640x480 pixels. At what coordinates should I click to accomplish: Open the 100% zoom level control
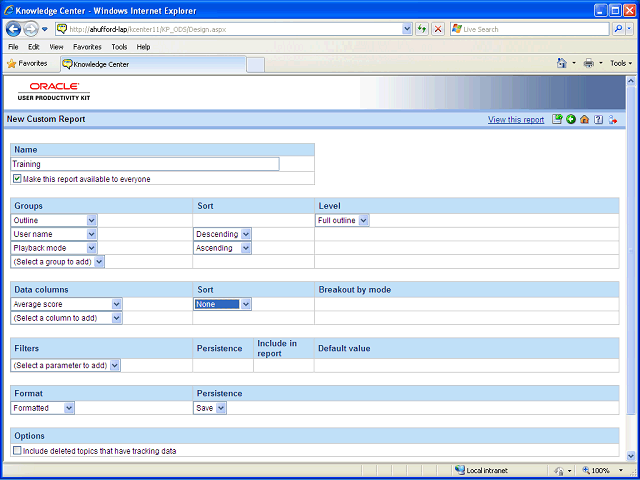[603, 470]
